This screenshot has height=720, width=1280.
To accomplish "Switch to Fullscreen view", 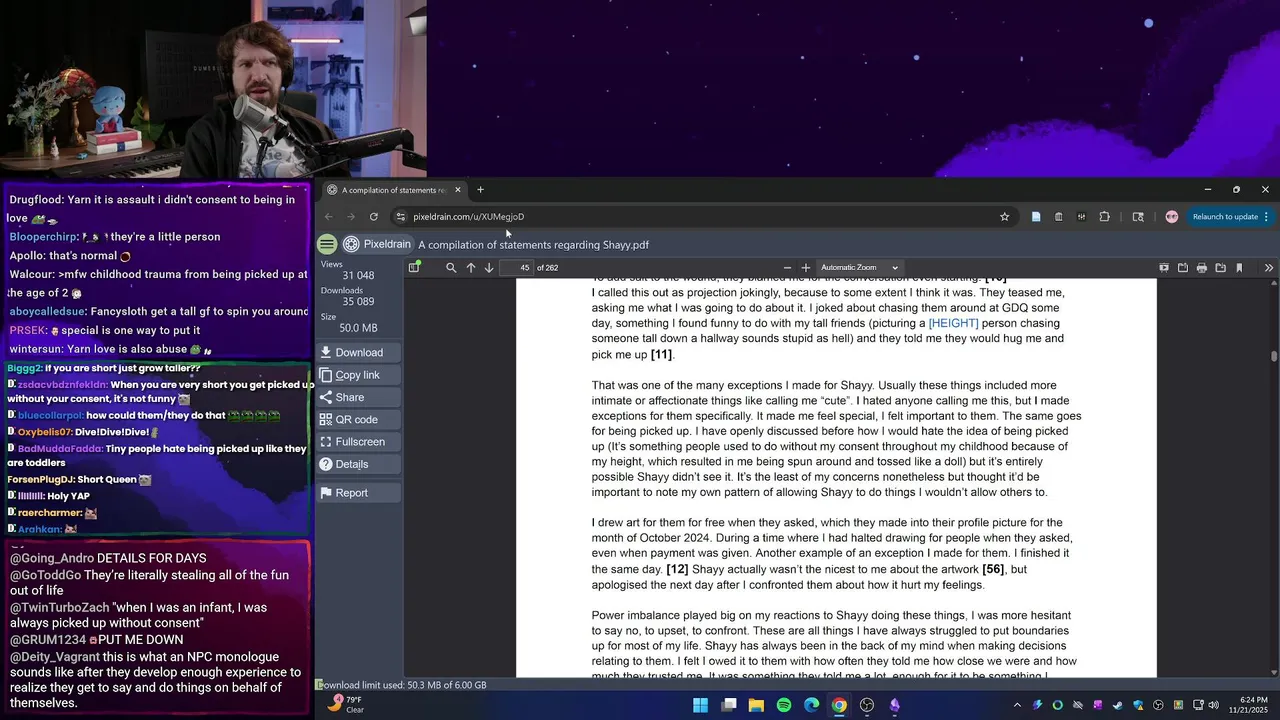I will click(x=358, y=441).
